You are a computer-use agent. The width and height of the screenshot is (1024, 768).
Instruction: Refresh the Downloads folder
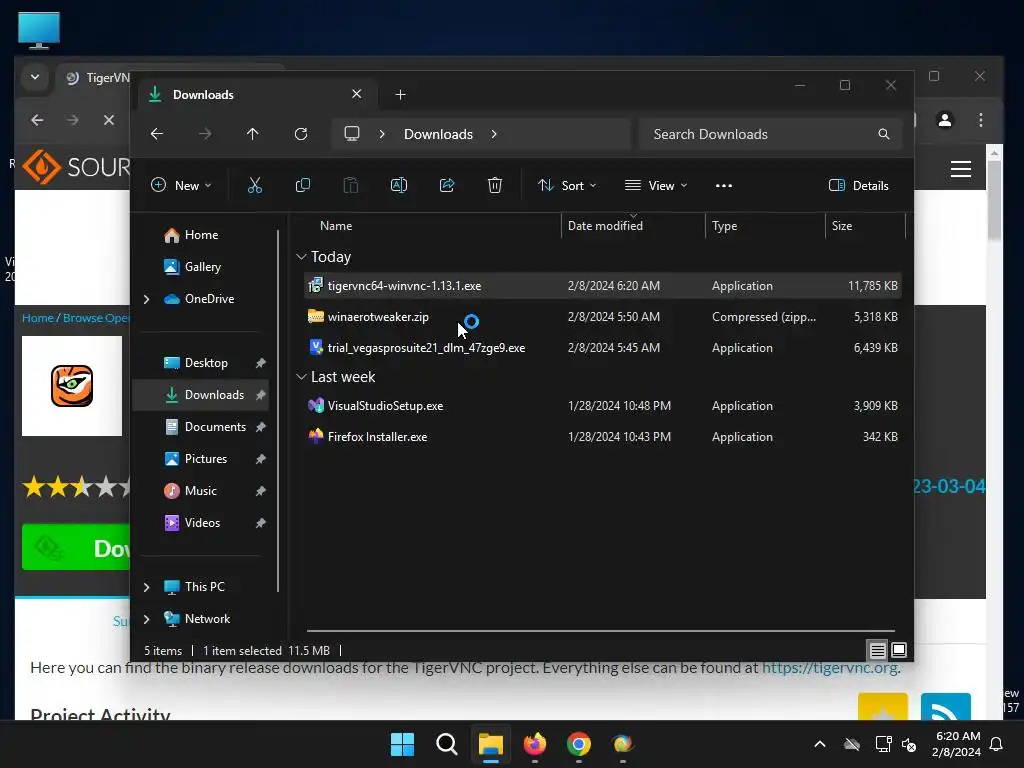point(301,134)
